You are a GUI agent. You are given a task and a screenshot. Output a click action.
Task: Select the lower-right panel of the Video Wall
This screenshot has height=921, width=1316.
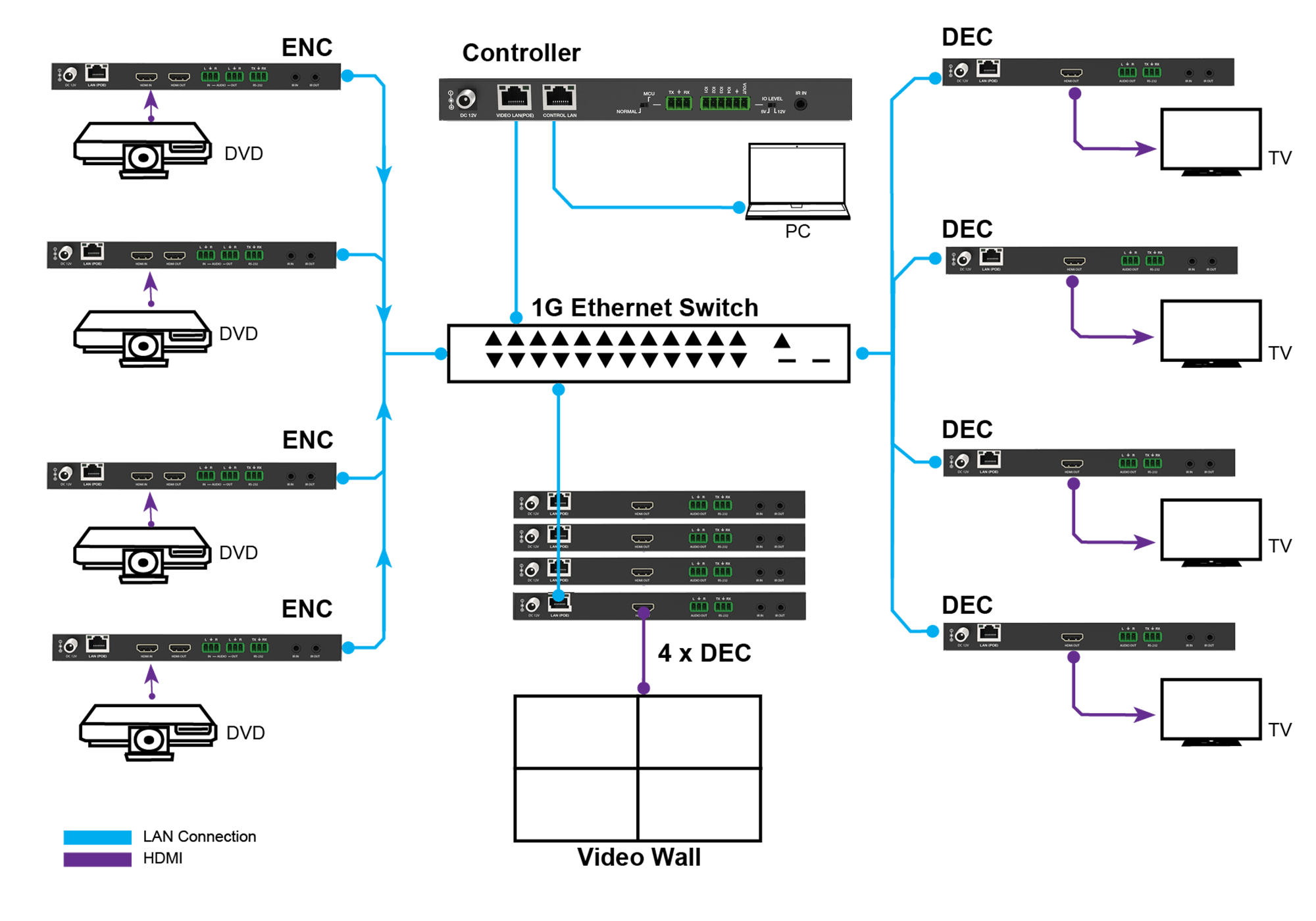point(699,804)
